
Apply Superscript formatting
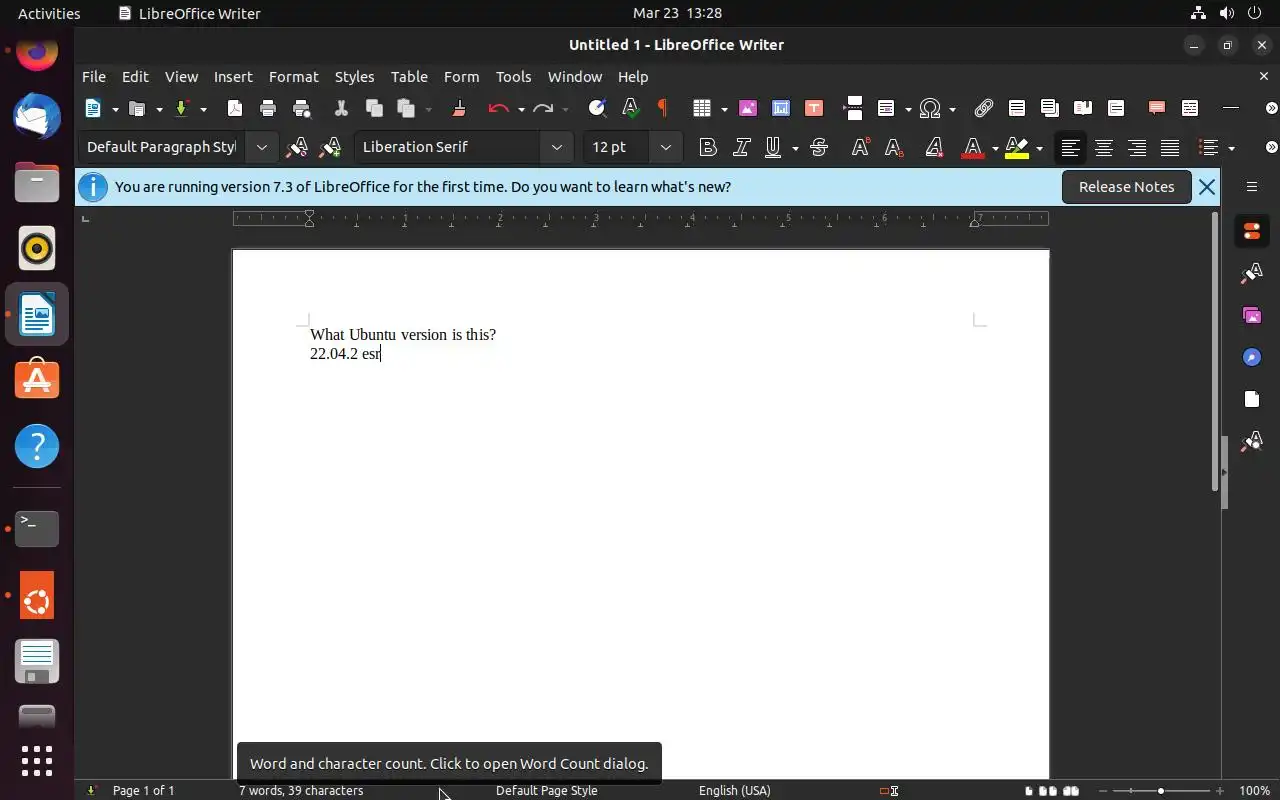coord(860,147)
